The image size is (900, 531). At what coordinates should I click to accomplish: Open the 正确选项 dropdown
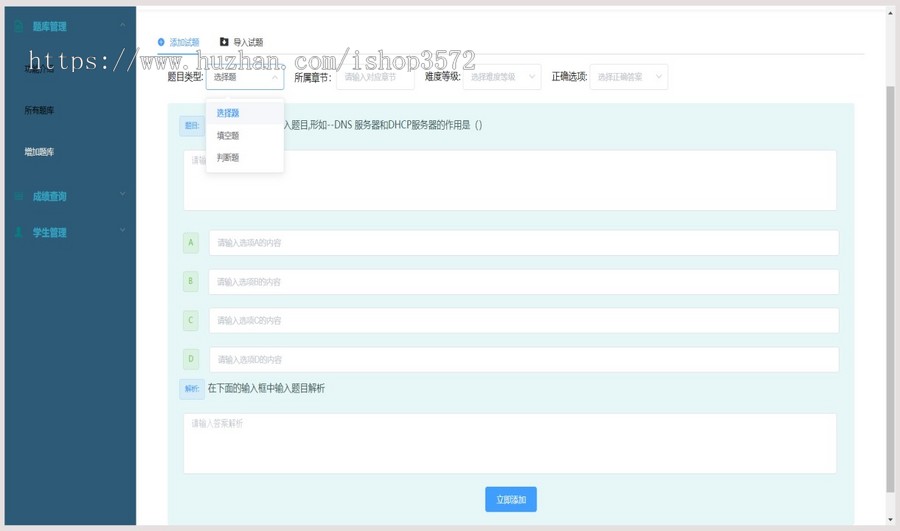point(629,77)
